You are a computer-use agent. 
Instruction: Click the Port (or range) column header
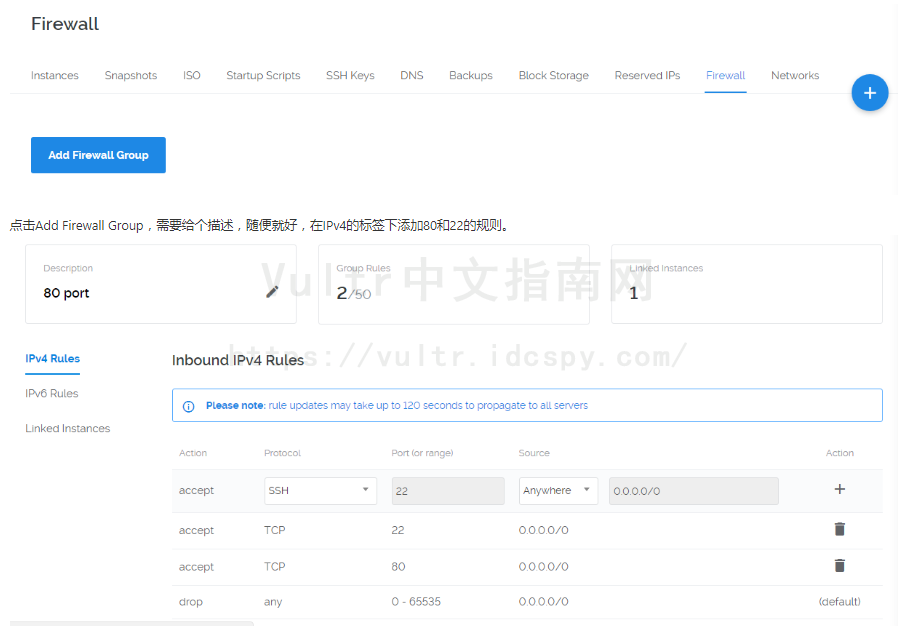[x=422, y=453]
